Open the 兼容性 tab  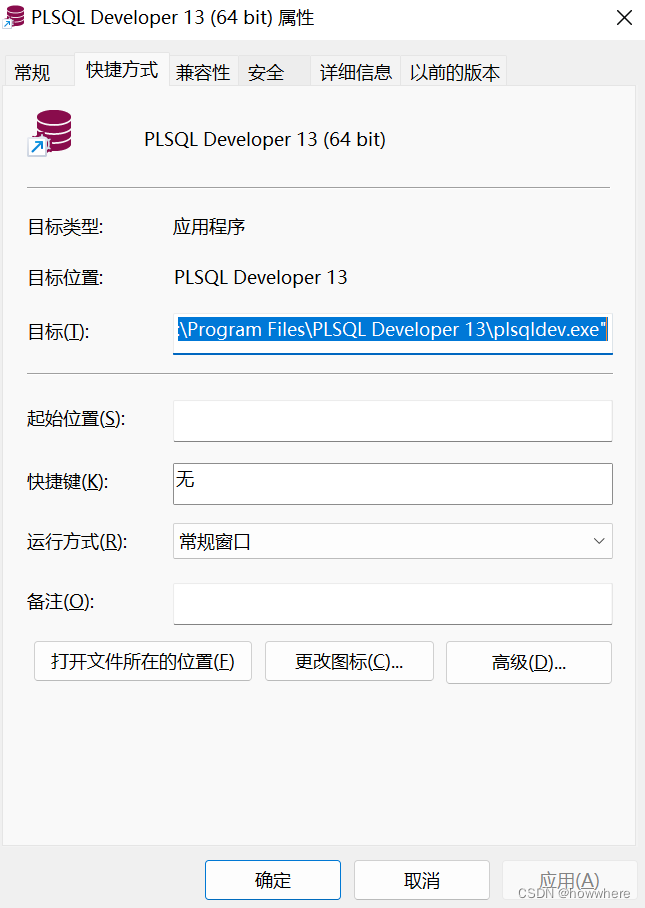coord(203,72)
